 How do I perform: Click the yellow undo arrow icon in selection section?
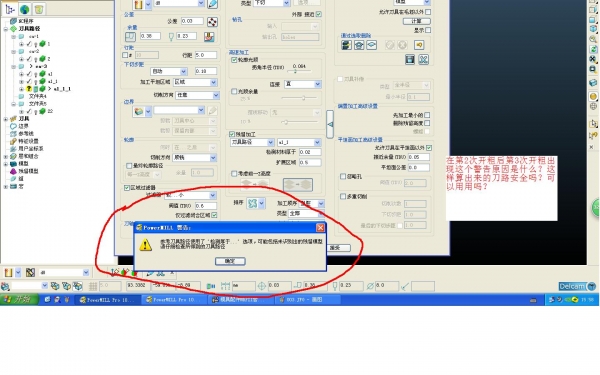point(419,45)
